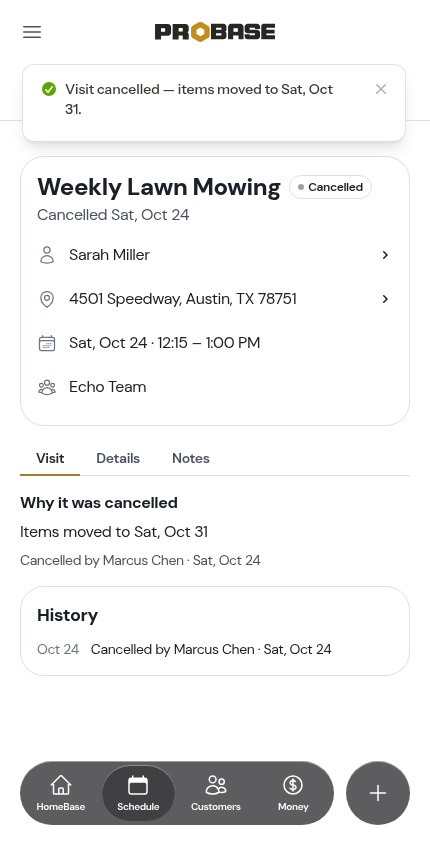
Task: Click the person icon beside Sarah Miller
Action: [x=47, y=255]
